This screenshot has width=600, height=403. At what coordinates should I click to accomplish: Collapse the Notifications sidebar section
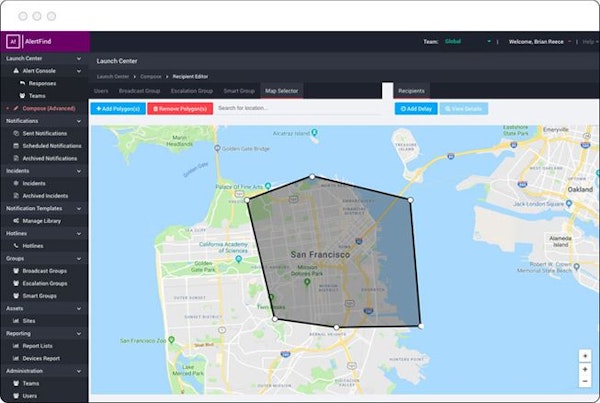point(78,121)
